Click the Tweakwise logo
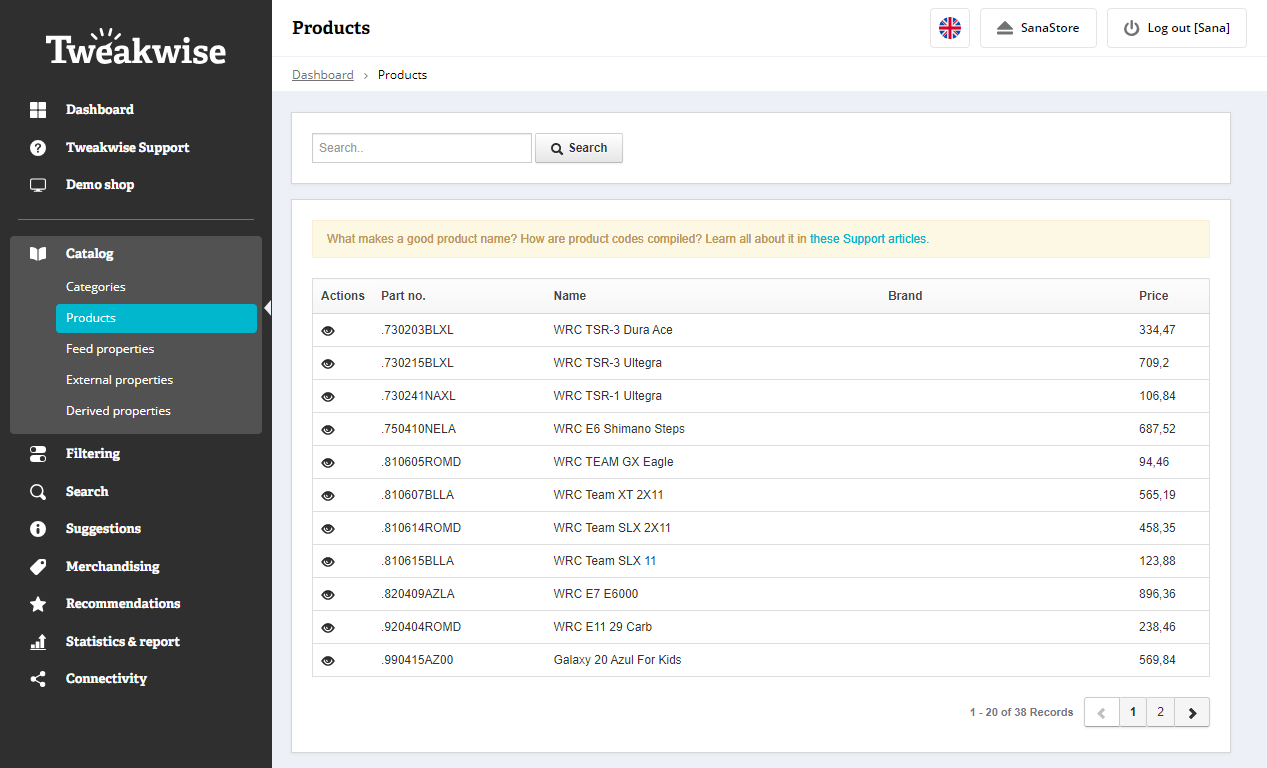1267x768 pixels. coord(136,47)
